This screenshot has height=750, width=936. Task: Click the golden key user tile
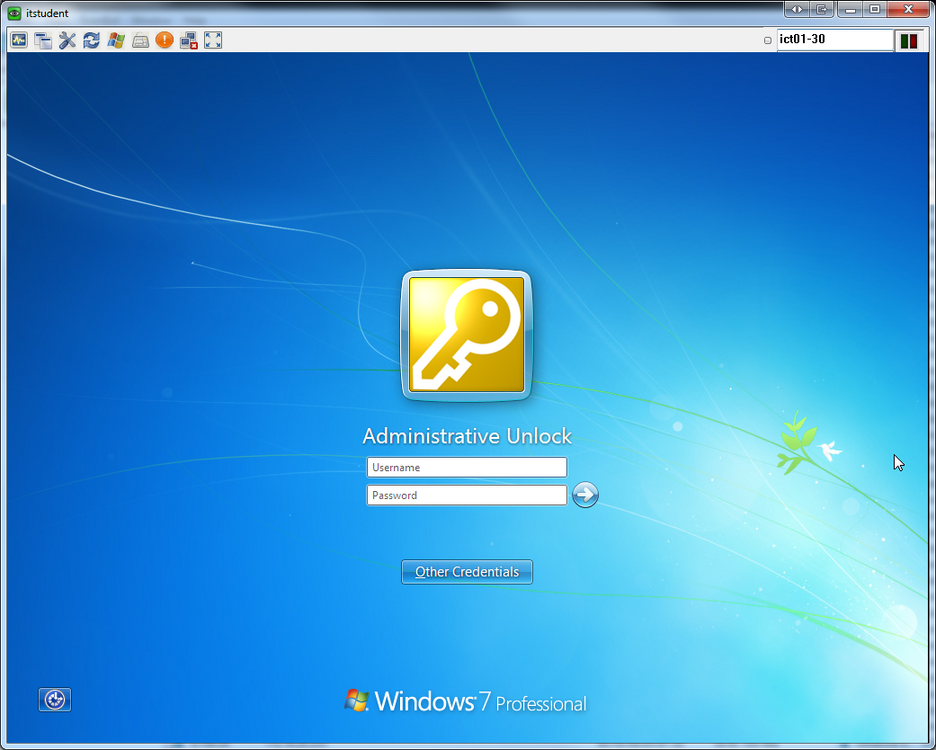tap(466, 335)
